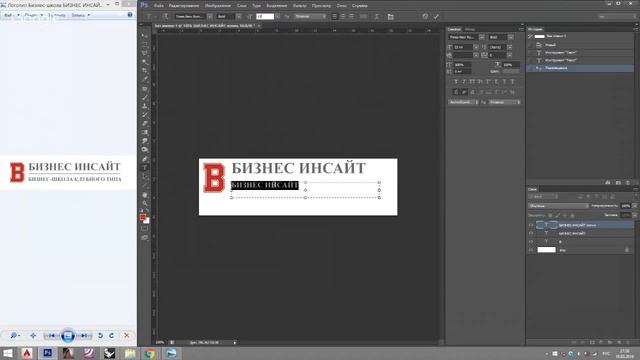Select the Crop tool

coord(144,71)
